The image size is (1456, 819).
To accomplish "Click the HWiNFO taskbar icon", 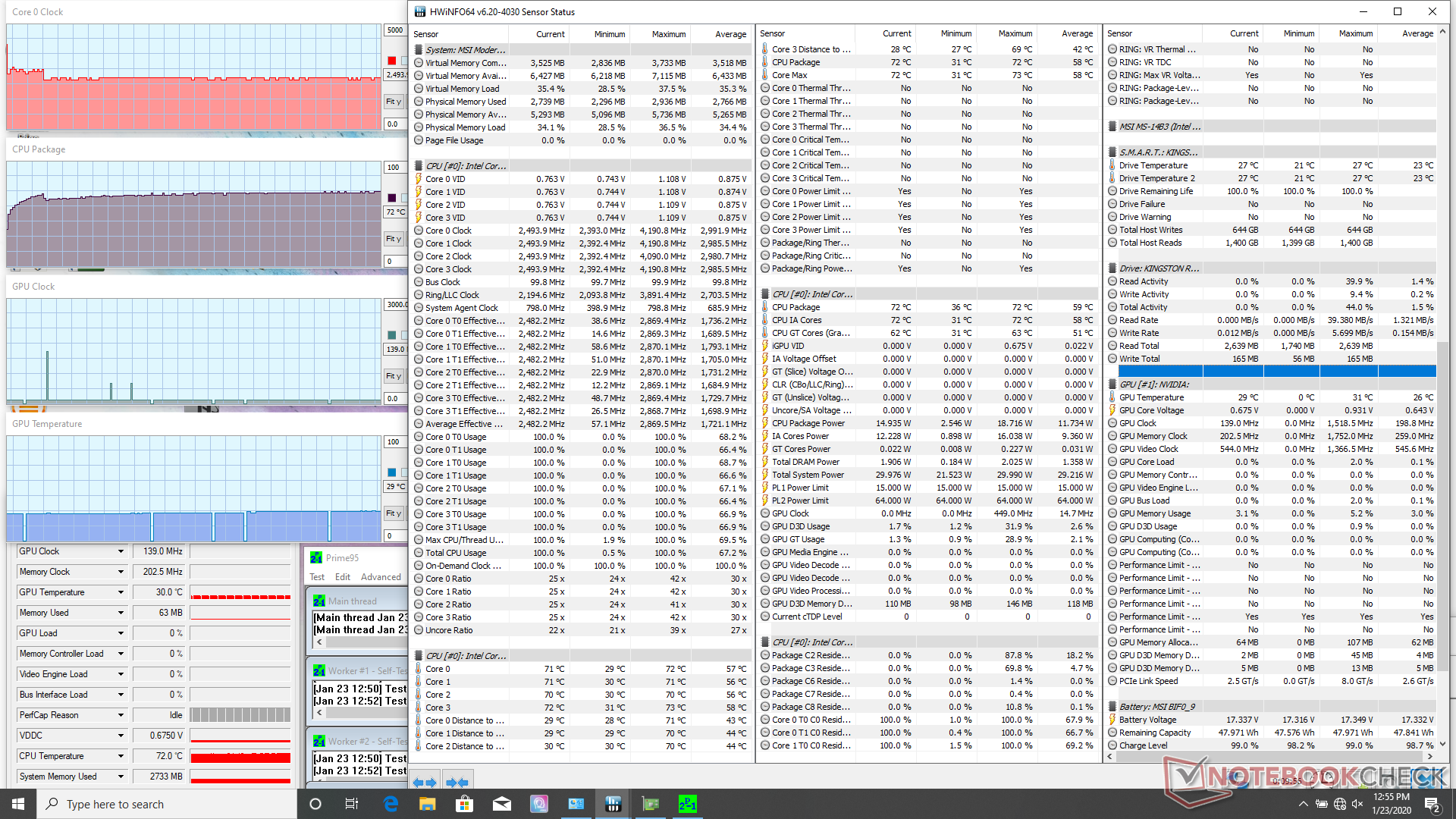I will point(613,804).
